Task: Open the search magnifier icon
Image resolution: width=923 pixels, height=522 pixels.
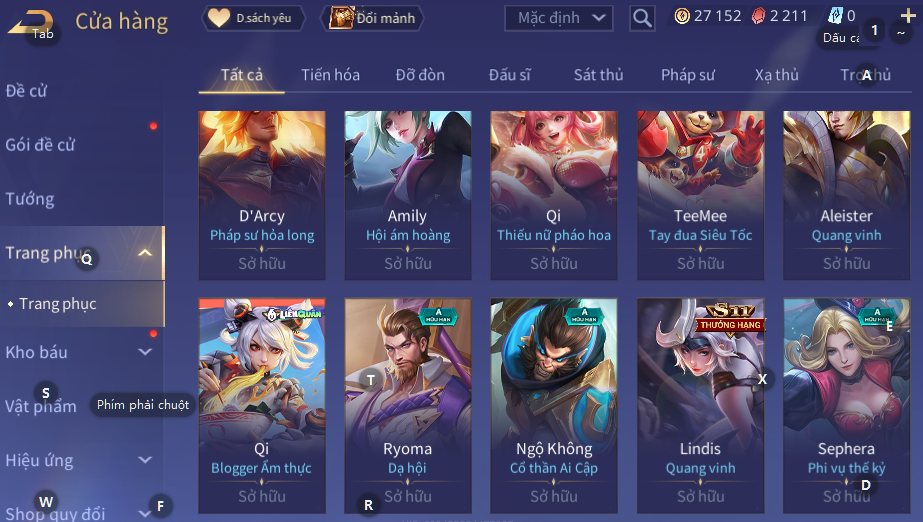Action: [642, 18]
